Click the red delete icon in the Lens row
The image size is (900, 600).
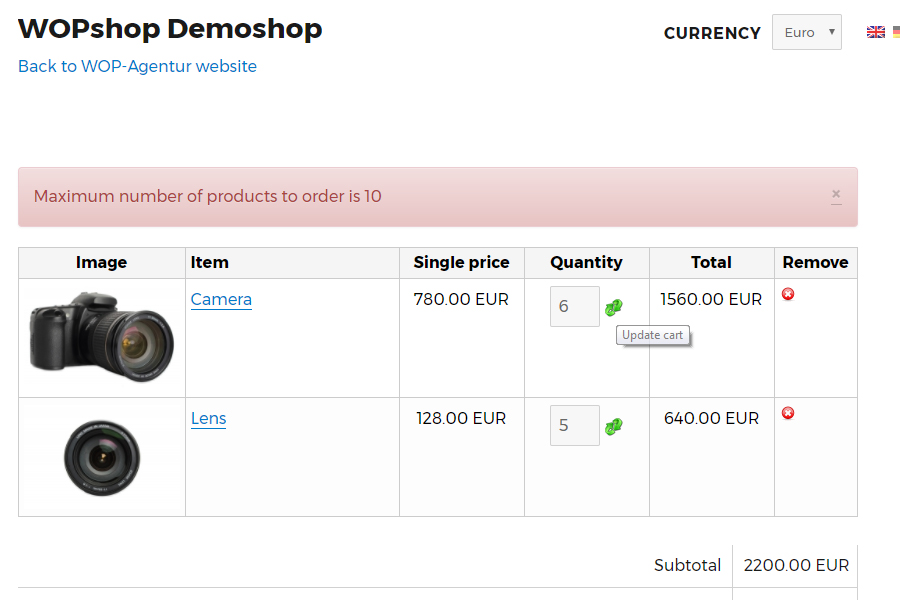[788, 413]
